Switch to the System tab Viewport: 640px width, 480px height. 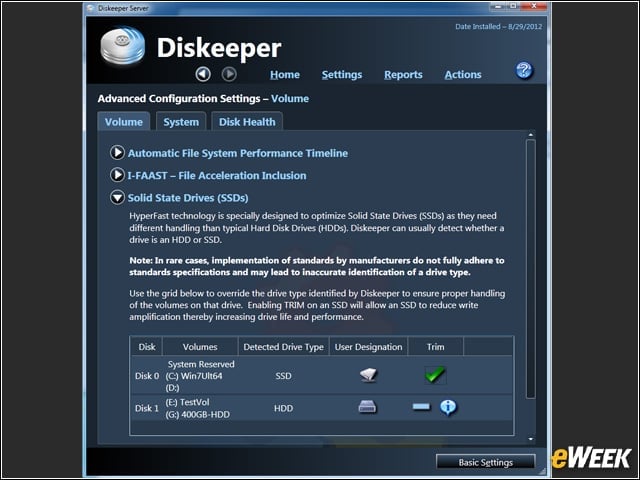[x=181, y=122]
